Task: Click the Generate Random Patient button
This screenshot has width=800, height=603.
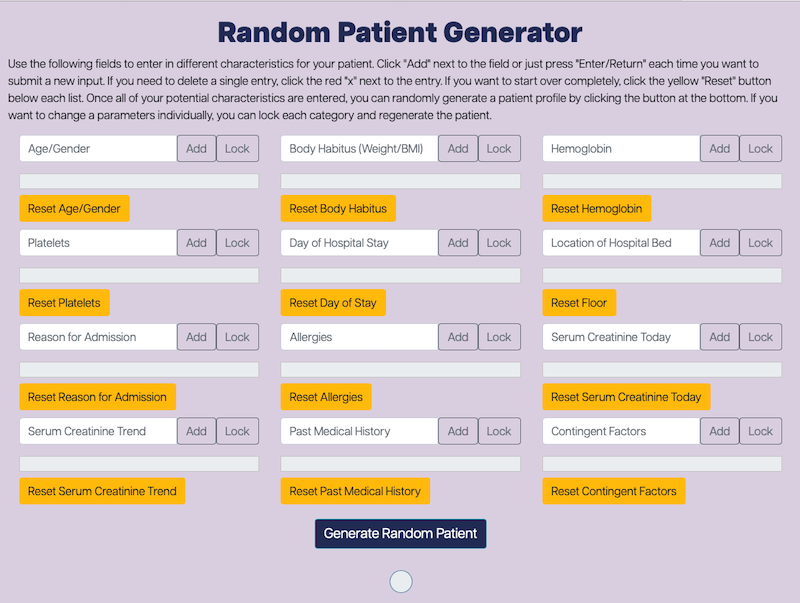Action: click(401, 534)
